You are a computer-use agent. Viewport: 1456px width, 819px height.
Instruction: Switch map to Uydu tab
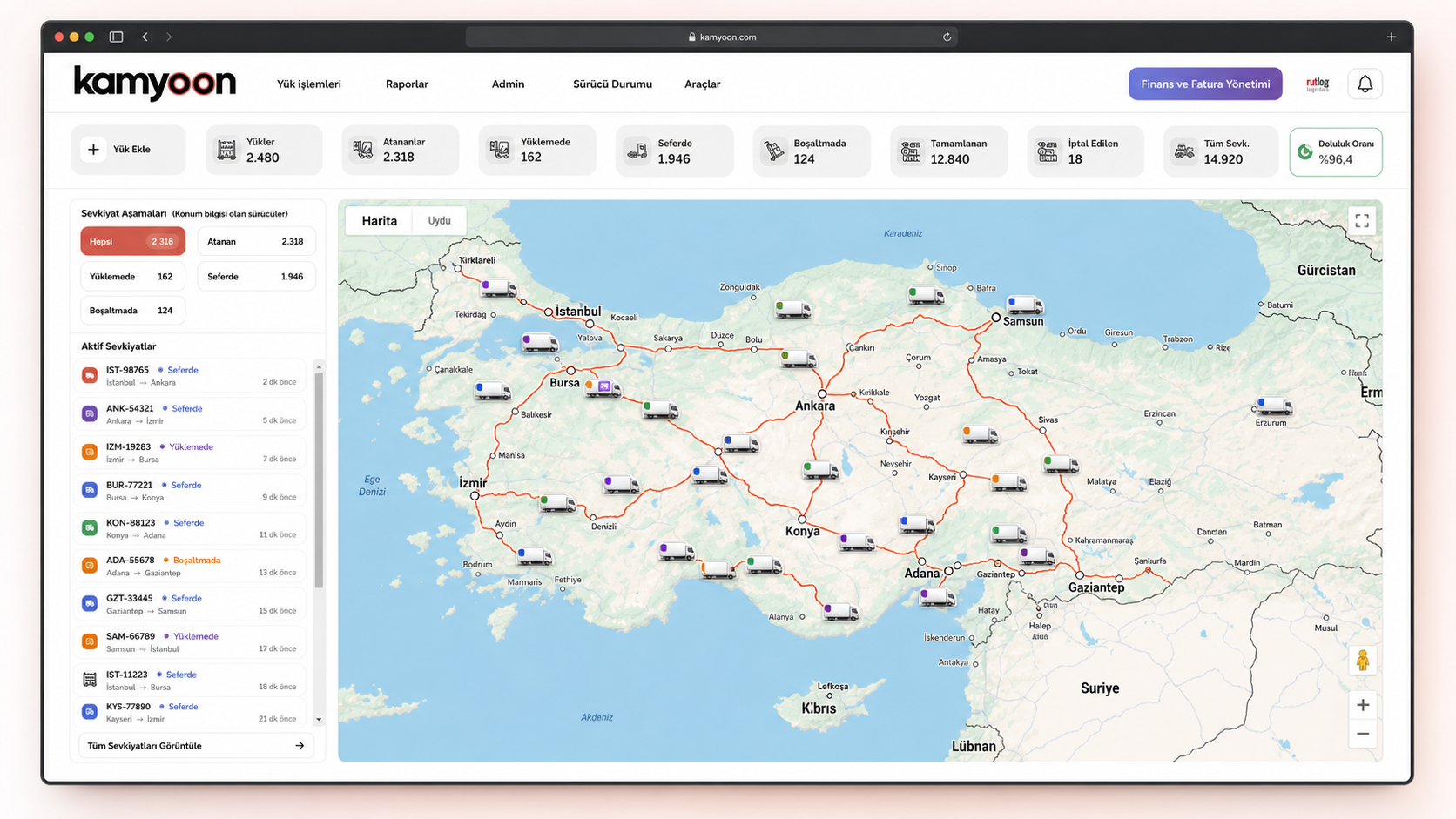[x=439, y=221]
